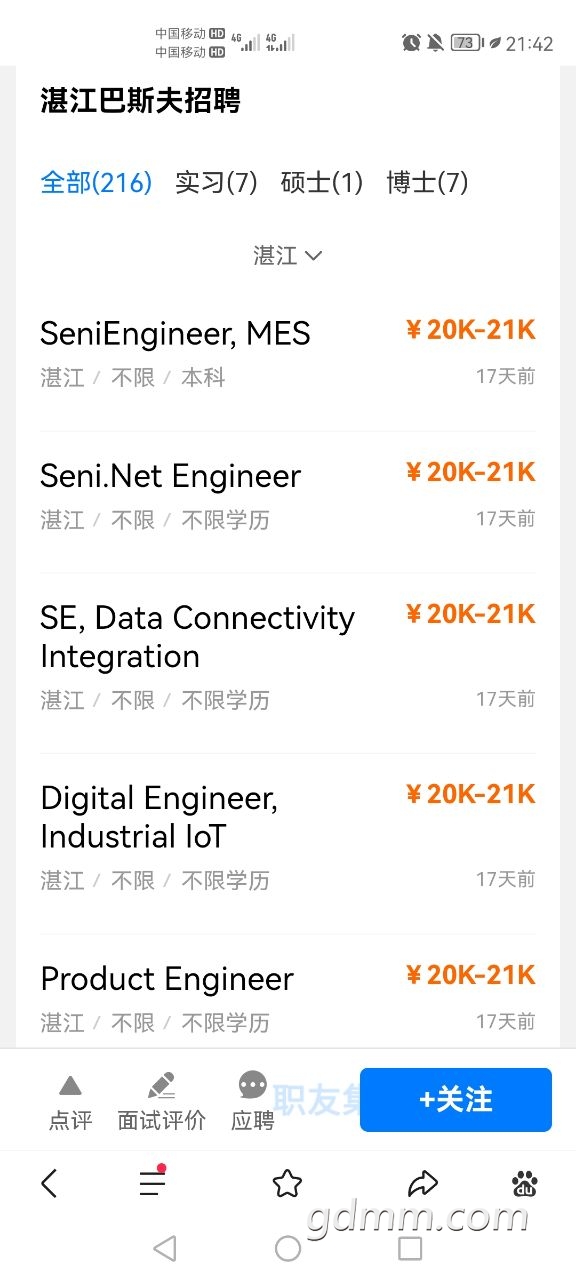Tap the Android recent apps square
Screen dimensions: 576x1280
pos(410,1247)
